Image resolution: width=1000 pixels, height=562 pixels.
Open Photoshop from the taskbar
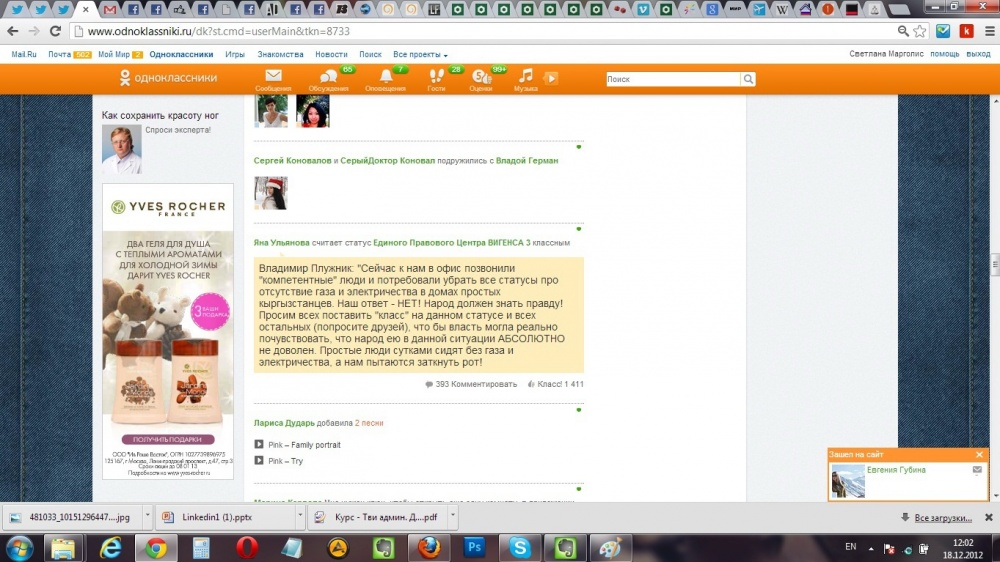point(474,547)
